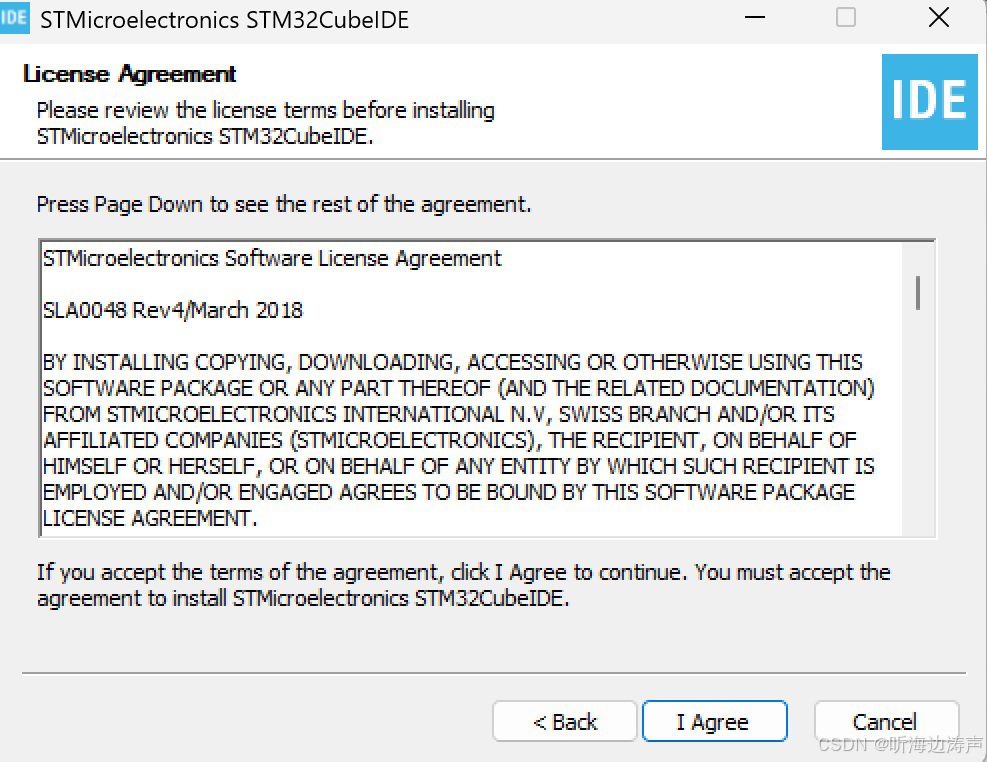Screen dimensions: 987x762
Task: Click the License Agreement heading
Action: tap(130, 74)
